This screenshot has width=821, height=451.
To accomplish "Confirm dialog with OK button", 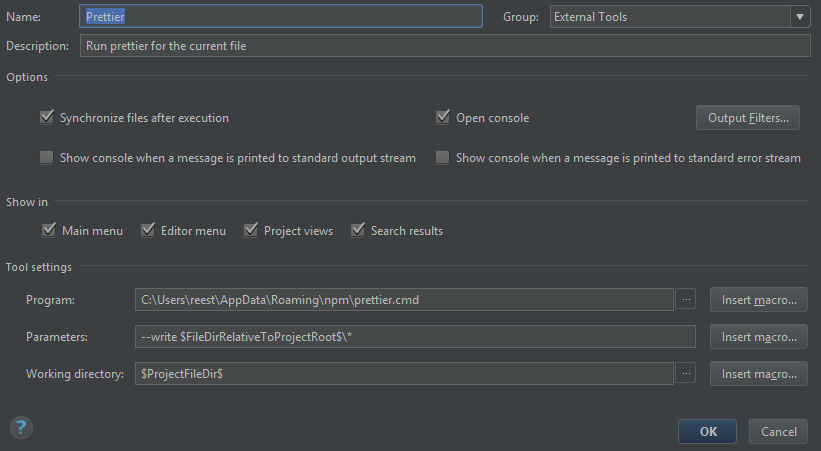I will tap(708, 431).
